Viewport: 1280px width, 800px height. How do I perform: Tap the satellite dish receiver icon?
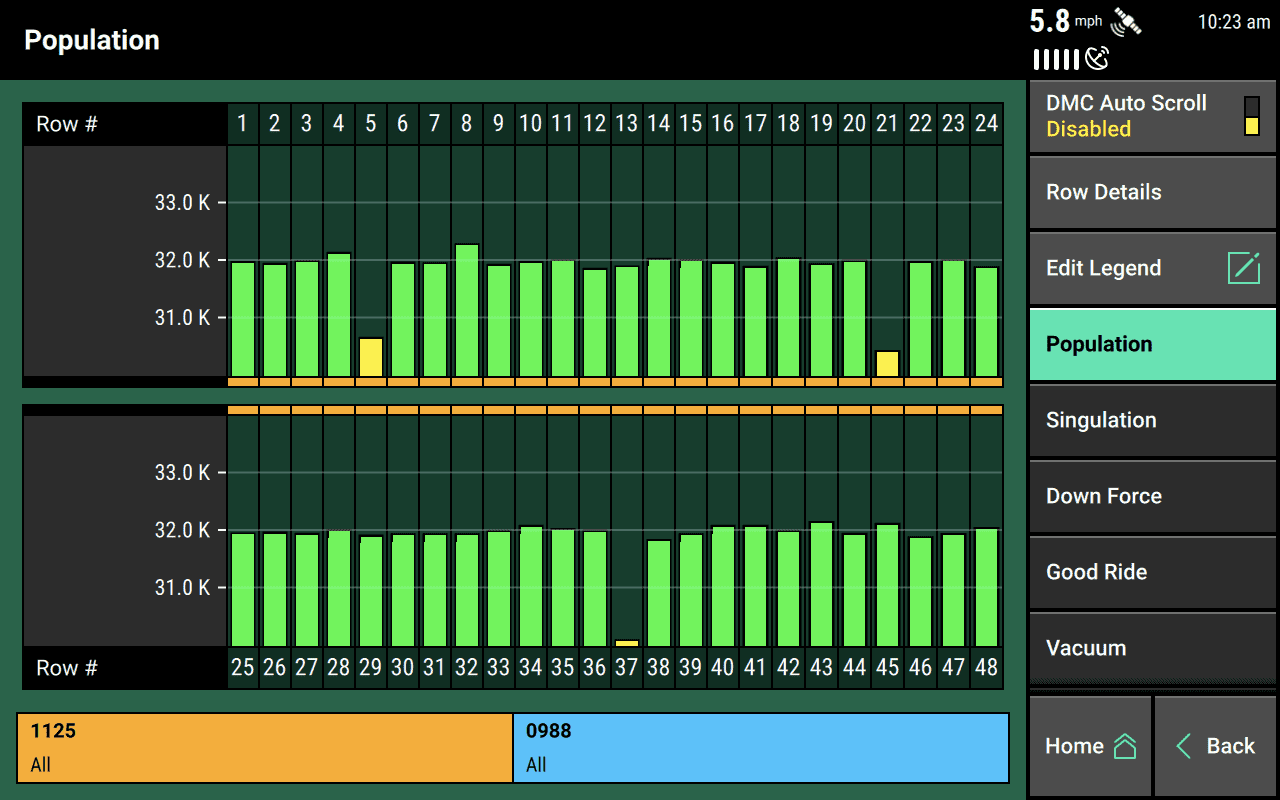pyautogui.click(x=1096, y=60)
